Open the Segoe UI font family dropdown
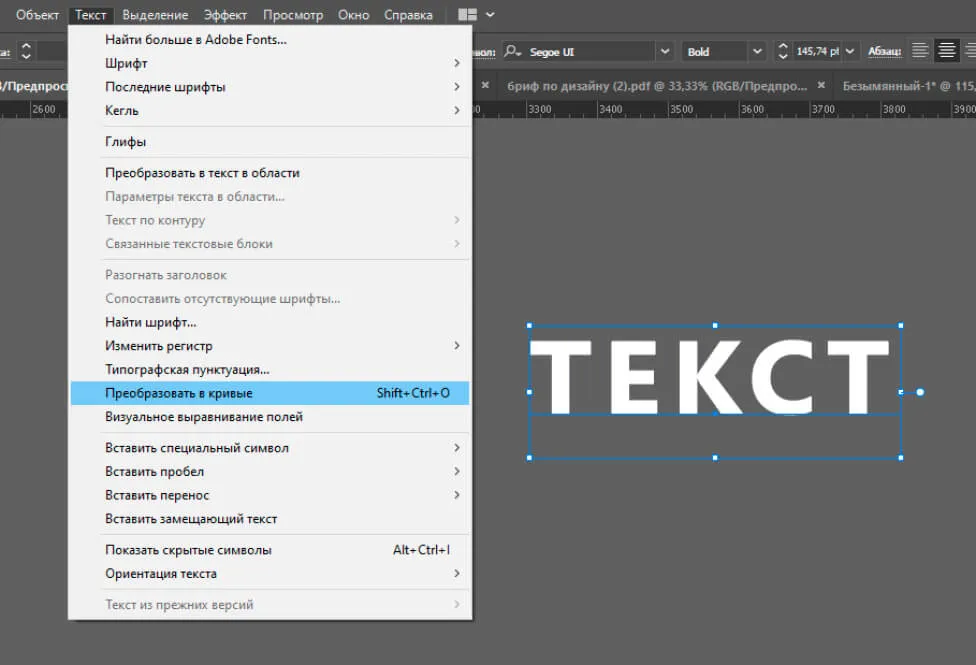 (665, 51)
